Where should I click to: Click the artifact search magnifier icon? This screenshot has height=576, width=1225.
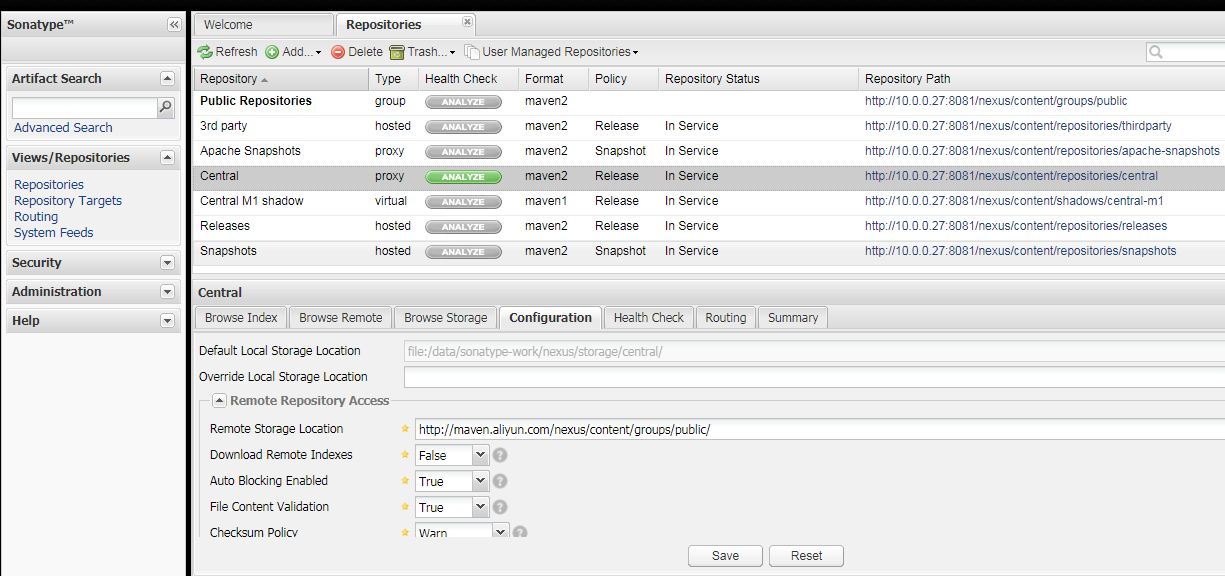166,107
